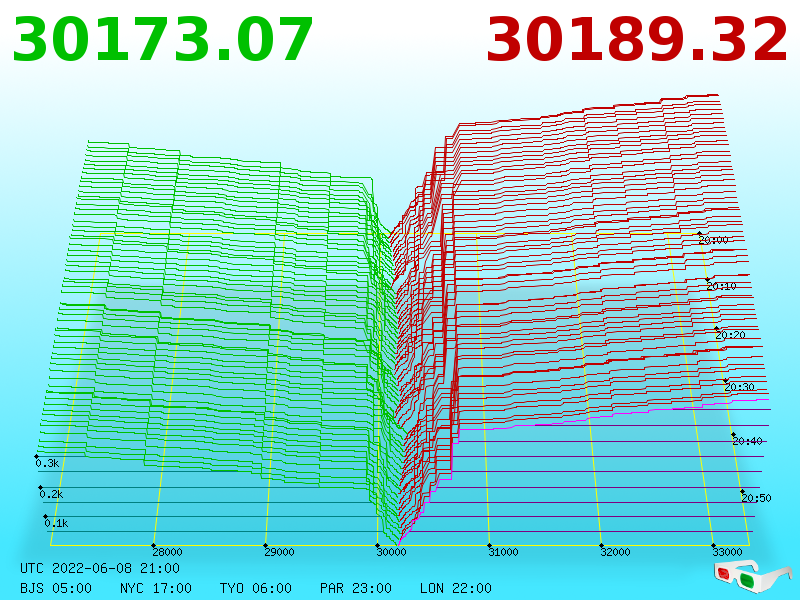The image size is (800, 600).
Task: Click the 20:00 time axis marker
Action: click(713, 240)
